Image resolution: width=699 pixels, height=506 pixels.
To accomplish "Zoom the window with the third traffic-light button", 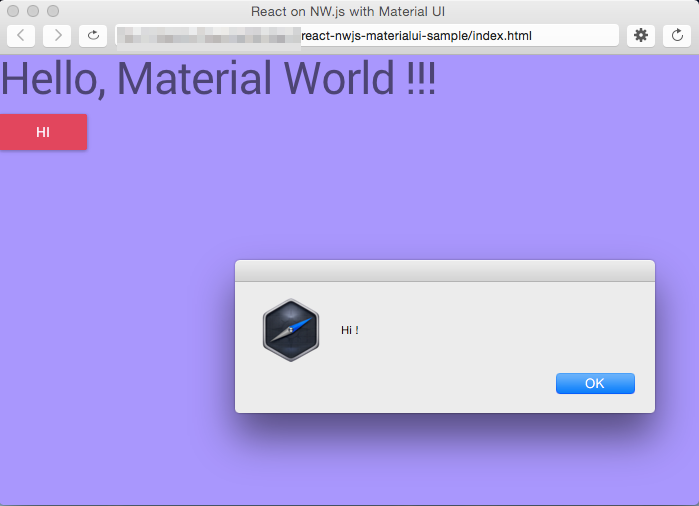I will point(53,11).
